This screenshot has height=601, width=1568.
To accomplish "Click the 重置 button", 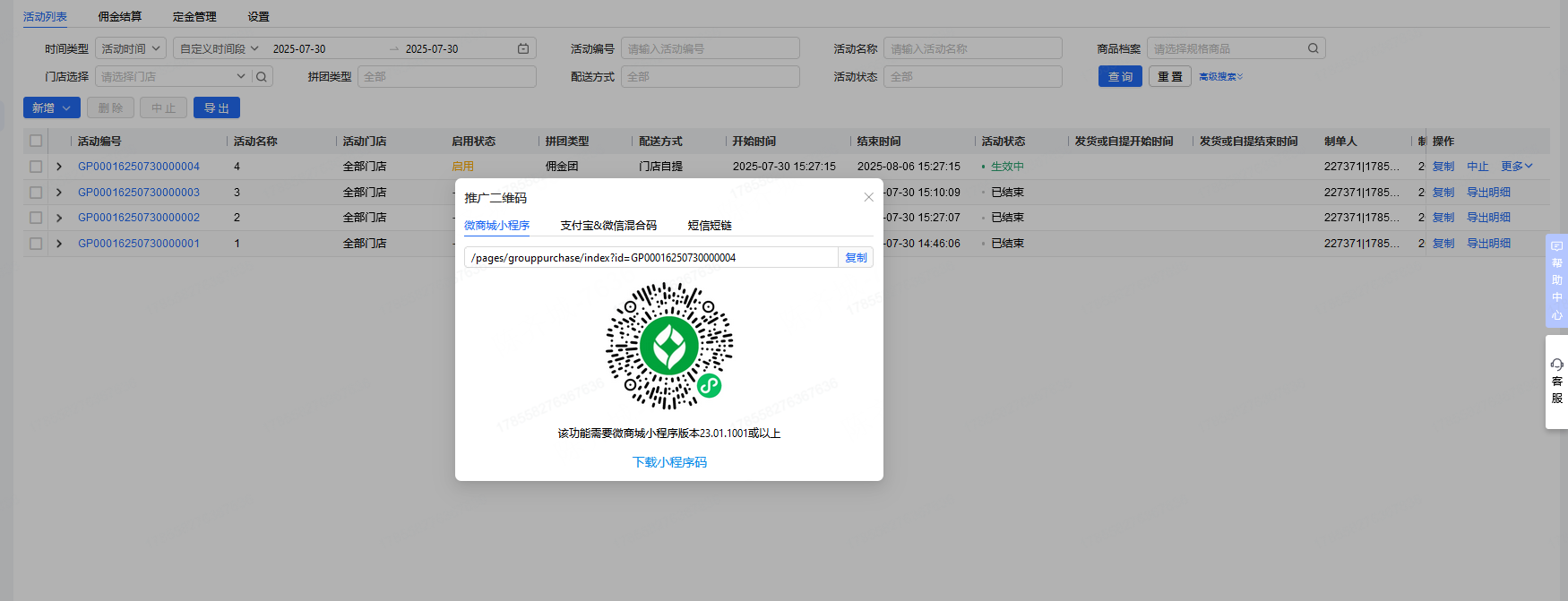I will pyautogui.click(x=1170, y=77).
